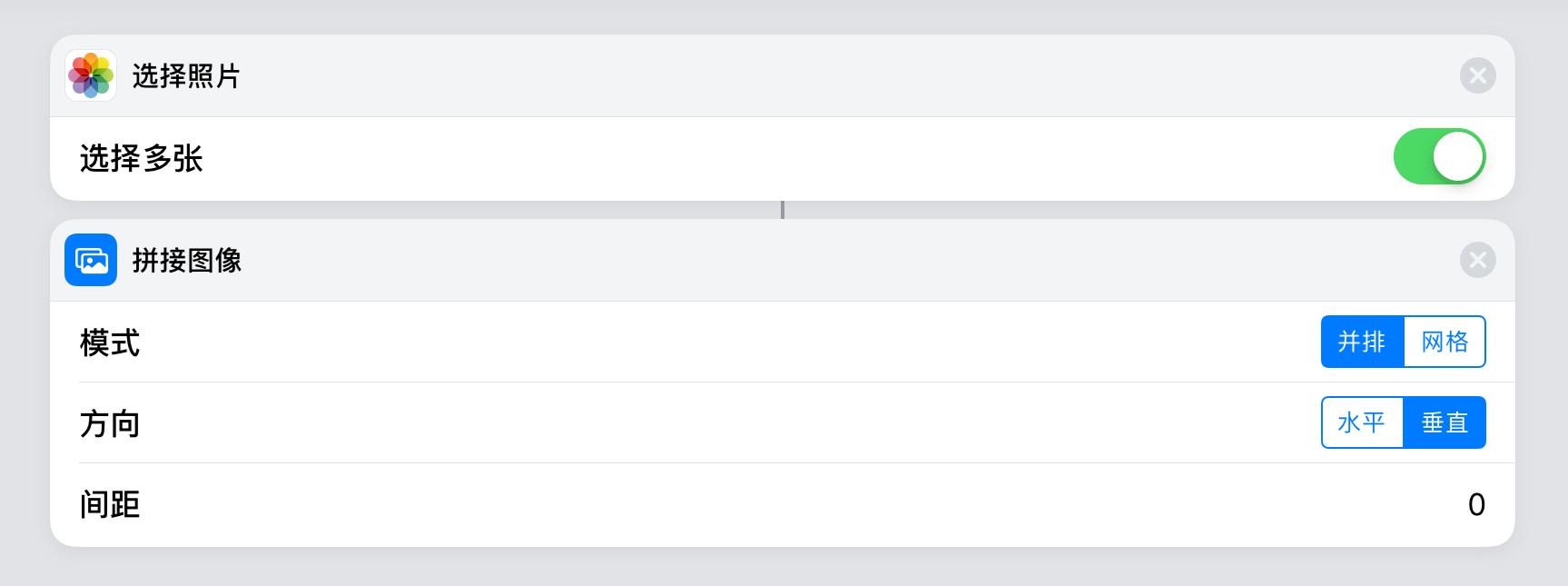This screenshot has height=586, width=1568.
Task: Click the blue 拼接图像 action icon
Action: point(91,260)
